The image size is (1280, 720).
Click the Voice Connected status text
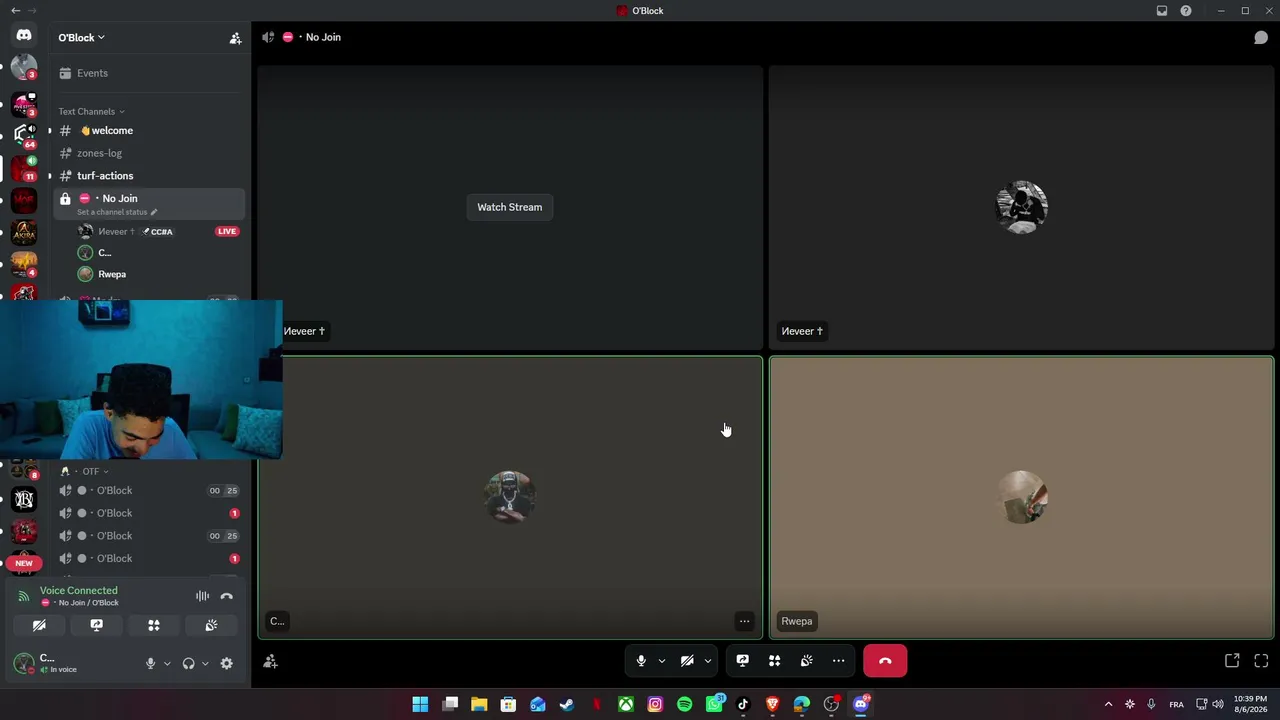click(78, 590)
